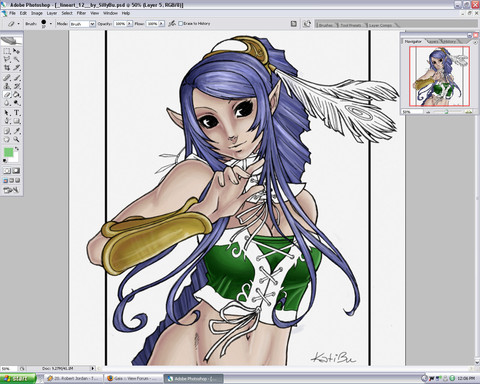Select the History Brush tool
The height and width of the screenshot is (384, 480).
16,86
